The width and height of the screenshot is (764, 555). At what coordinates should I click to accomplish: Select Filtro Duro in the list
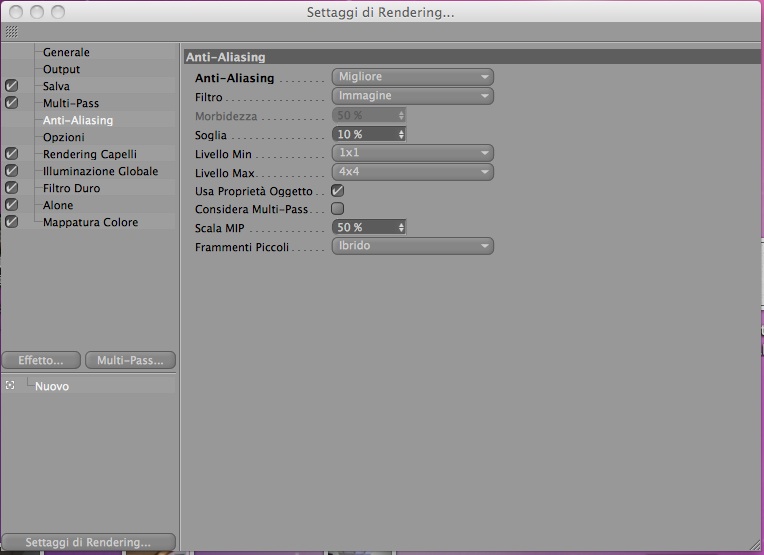72,188
